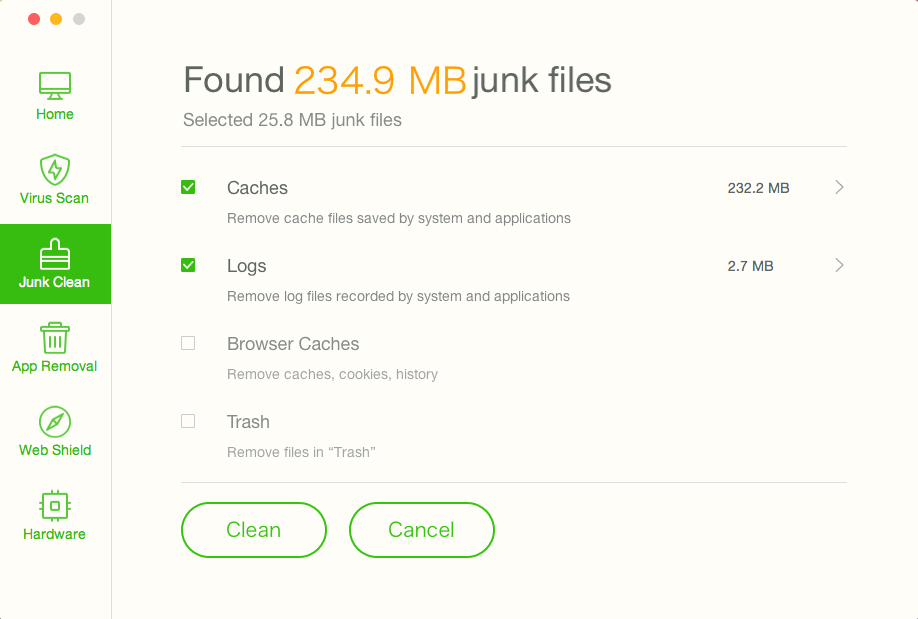Open the Hardware chip icon
Screen dimensions: 918x619
point(55,505)
